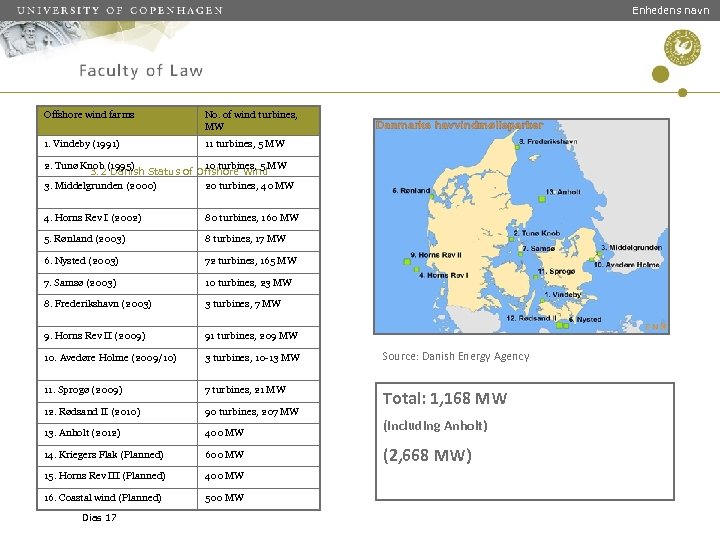Click the '4. Horns Rev I (2002)' cell
720x540 pixels.
pyautogui.click(x=117, y=219)
